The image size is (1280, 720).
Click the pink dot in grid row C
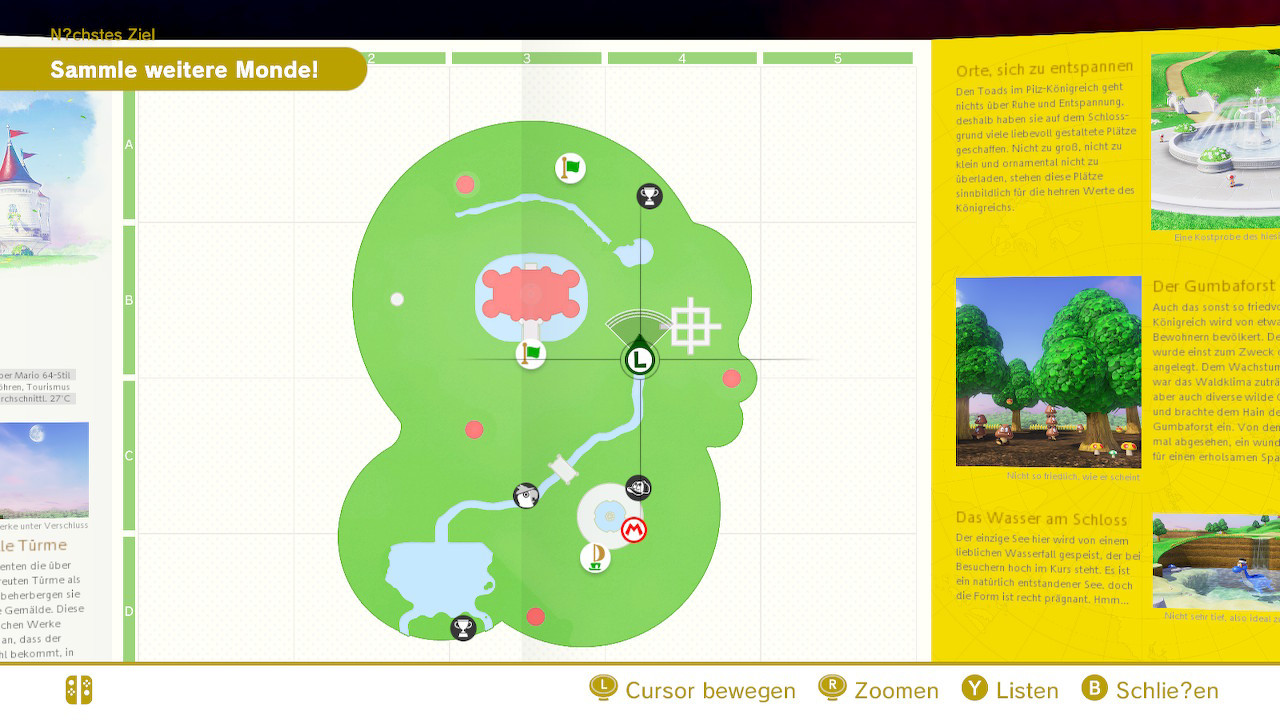[x=474, y=429]
